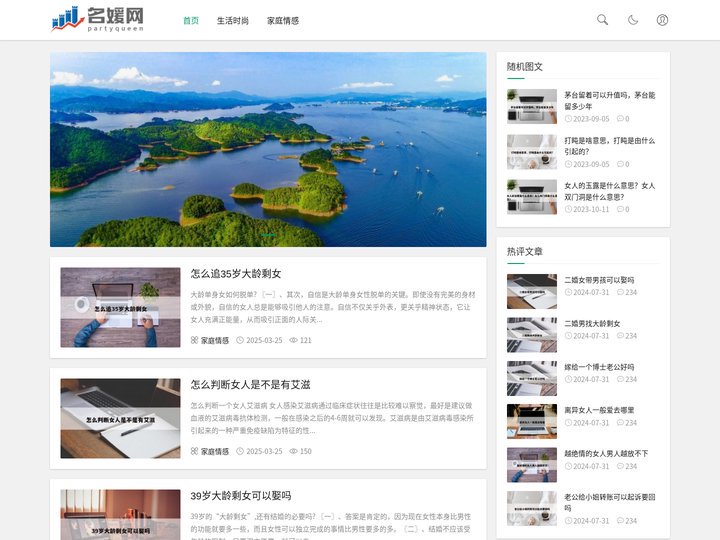Click clock icon under 离异女人一般爱去哪里
The height and width of the screenshot is (540, 720).
(568, 422)
